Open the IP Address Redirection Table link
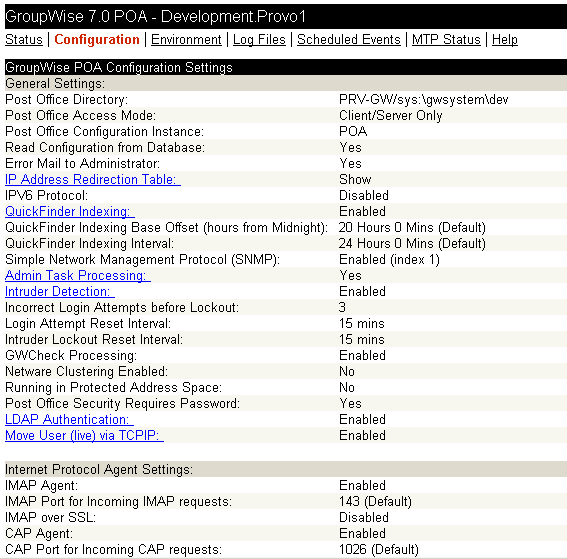This screenshot has width=567, height=559. pyautogui.click(x=93, y=179)
